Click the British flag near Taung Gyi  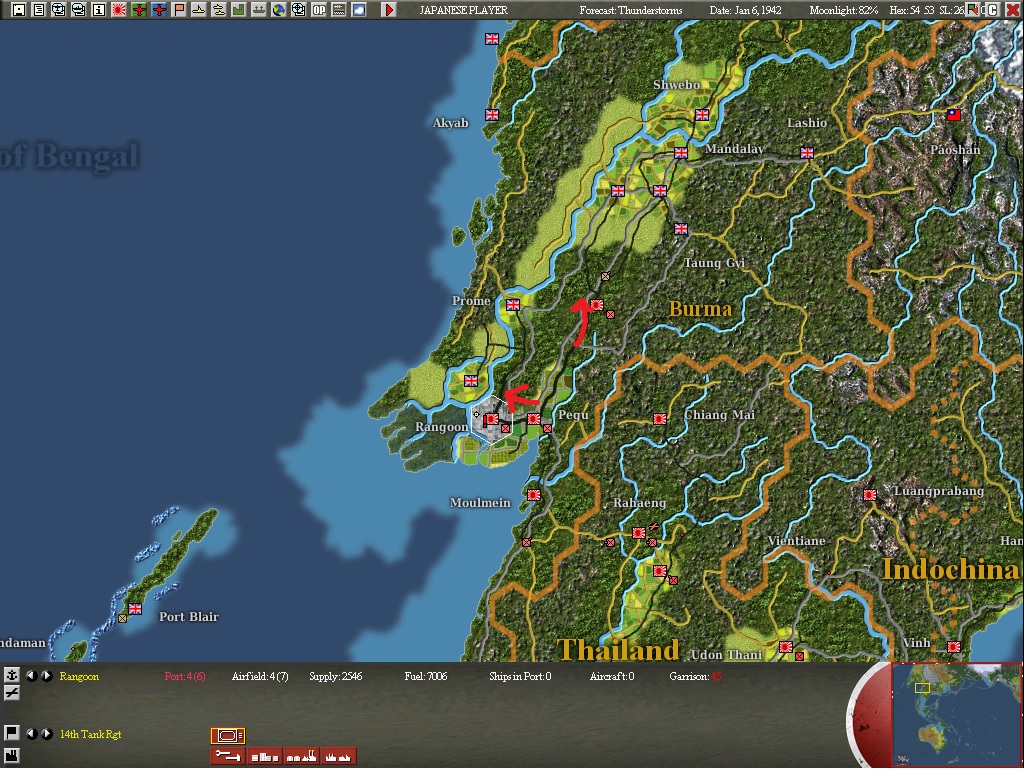pyautogui.click(x=681, y=229)
